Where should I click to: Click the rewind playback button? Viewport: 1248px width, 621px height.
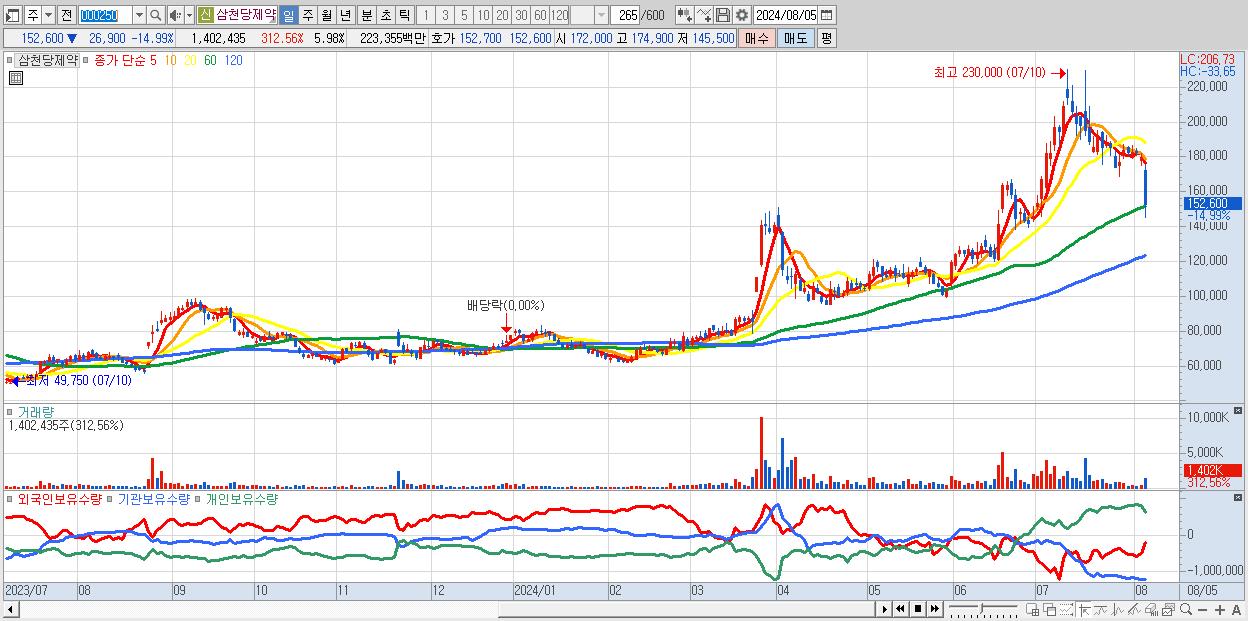pos(900,609)
